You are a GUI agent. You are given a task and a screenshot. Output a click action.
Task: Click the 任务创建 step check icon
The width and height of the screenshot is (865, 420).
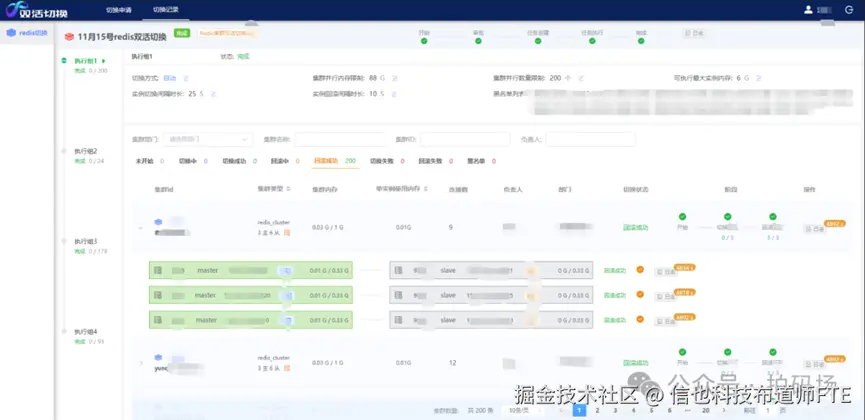tap(538, 41)
